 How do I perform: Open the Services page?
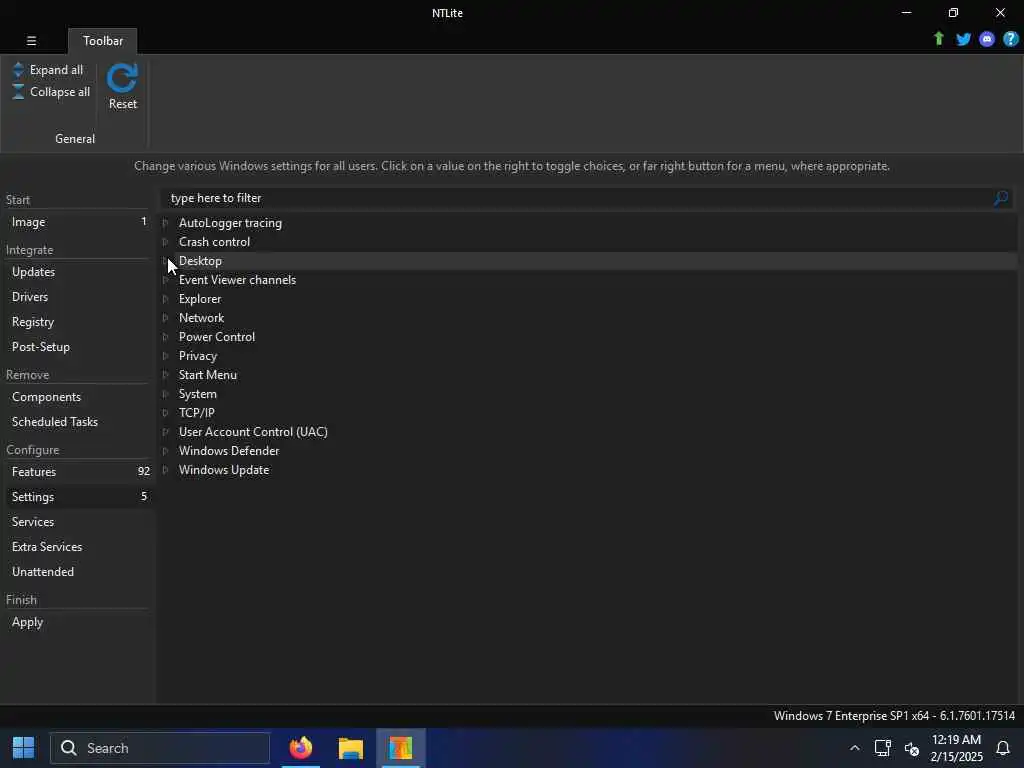(78, 522)
